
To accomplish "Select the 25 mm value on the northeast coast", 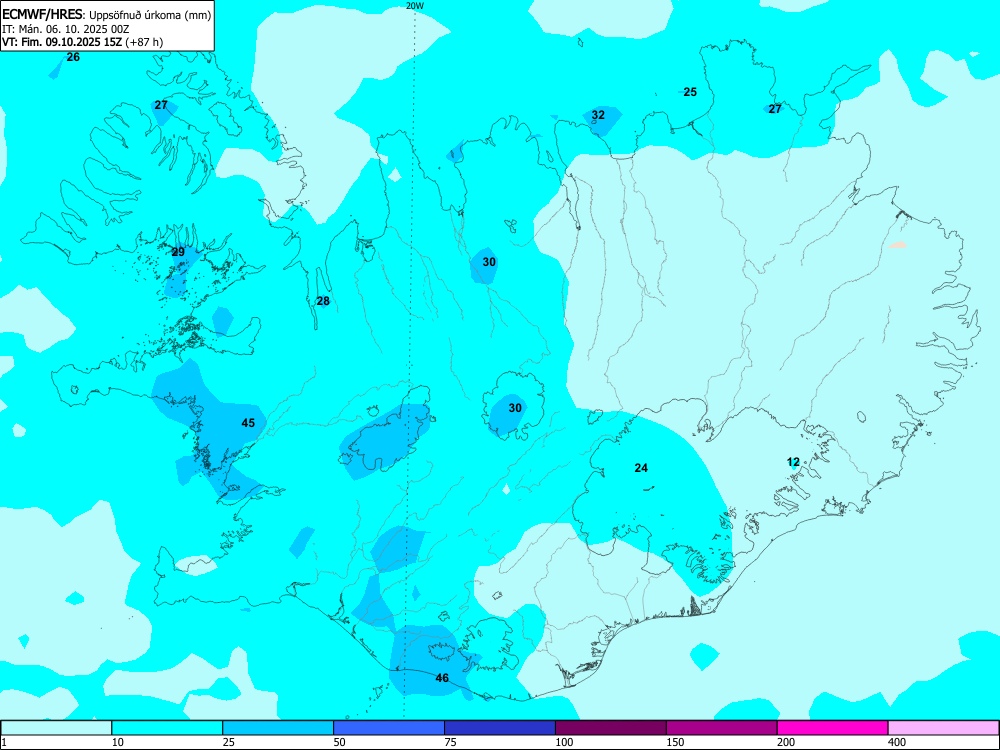I will [690, 92].
